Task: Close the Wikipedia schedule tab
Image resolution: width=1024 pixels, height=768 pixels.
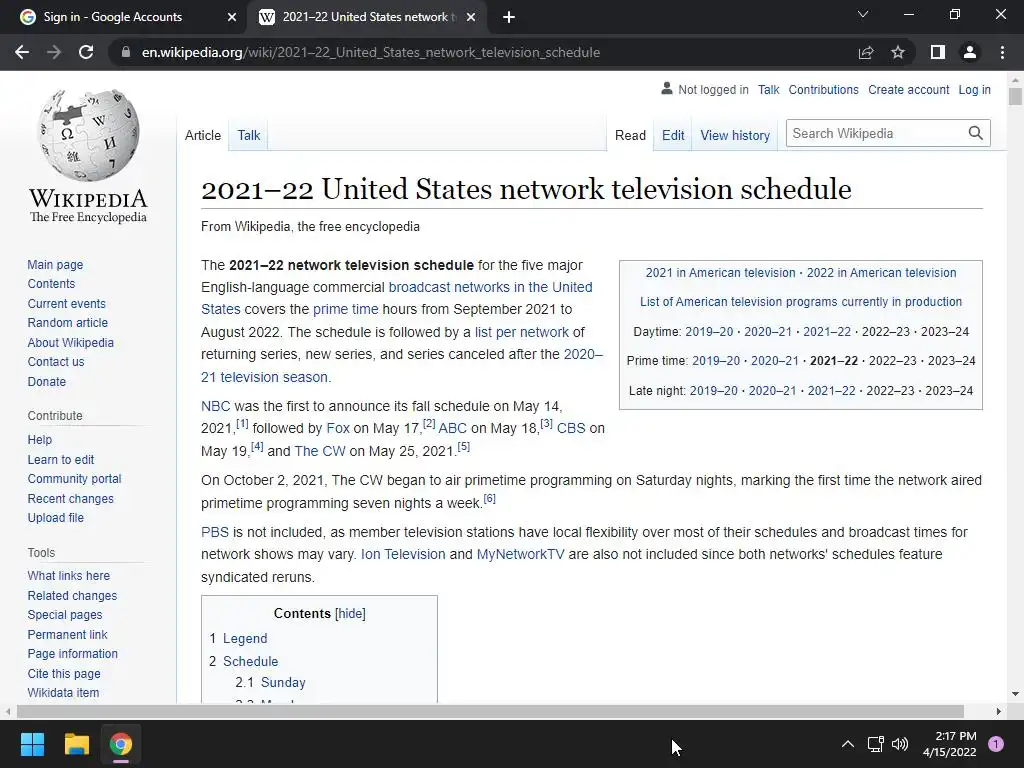Action: click(x=471, y=17)
